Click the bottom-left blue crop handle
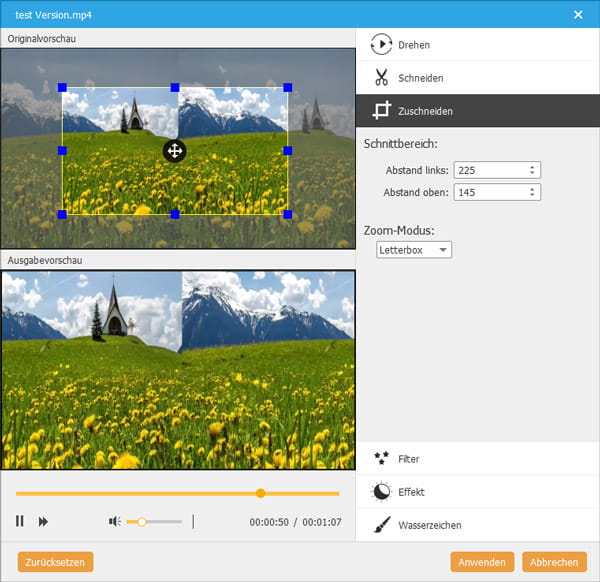 (62, 214)
